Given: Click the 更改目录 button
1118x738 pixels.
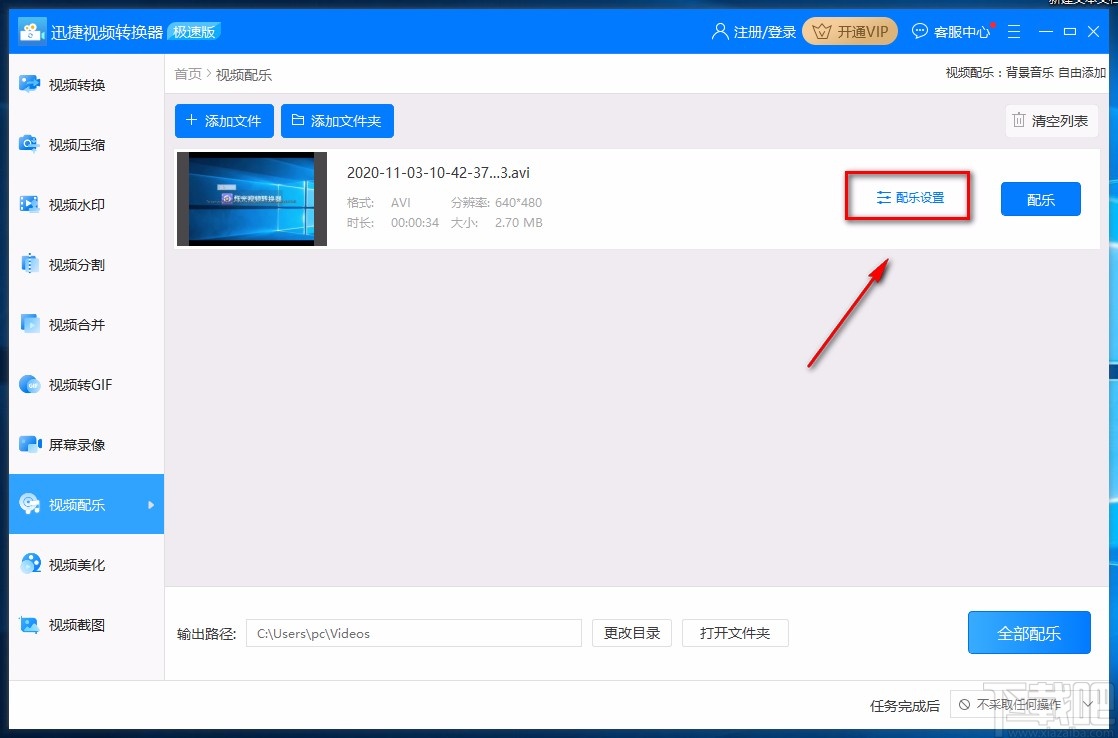Looking at the screenshot, I should [x=632, y=633].
